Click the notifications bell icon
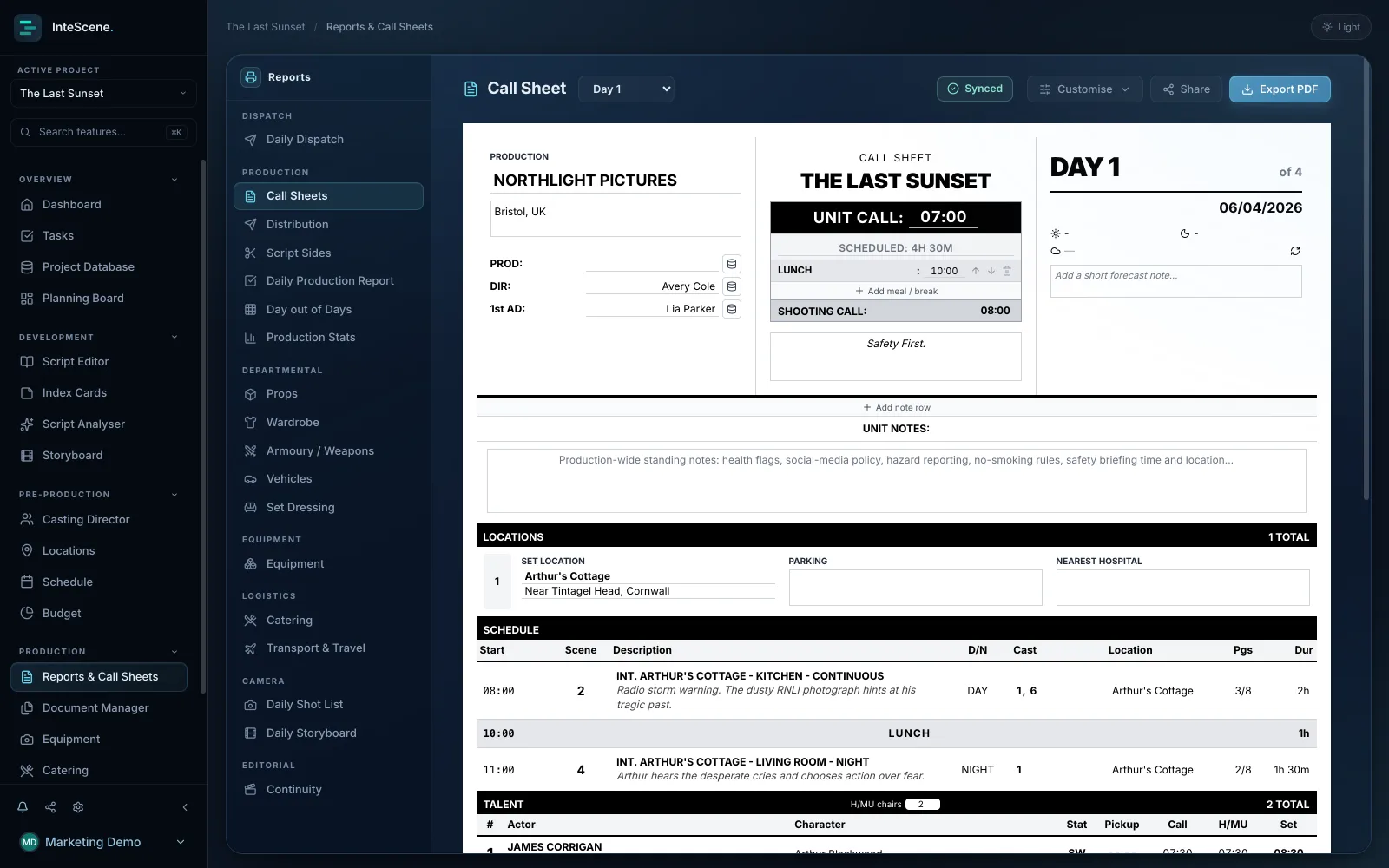Viewport: 1389px width, 868px height. [23, 807]
